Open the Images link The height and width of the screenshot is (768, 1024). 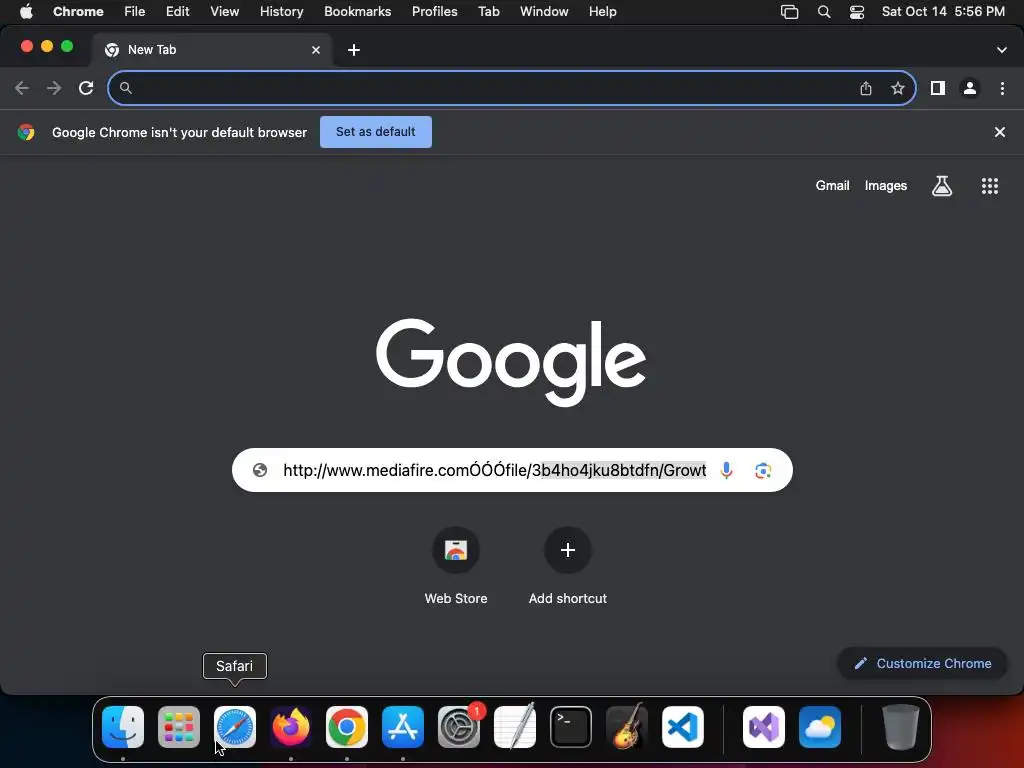886,185
